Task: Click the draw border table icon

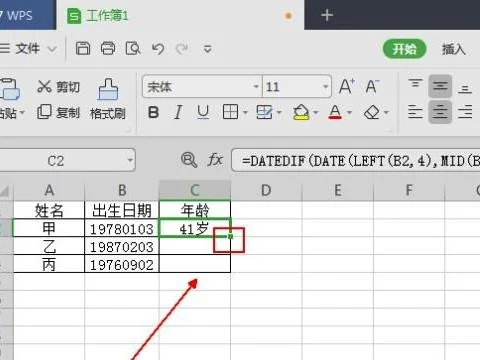Action: pos(264,112)
